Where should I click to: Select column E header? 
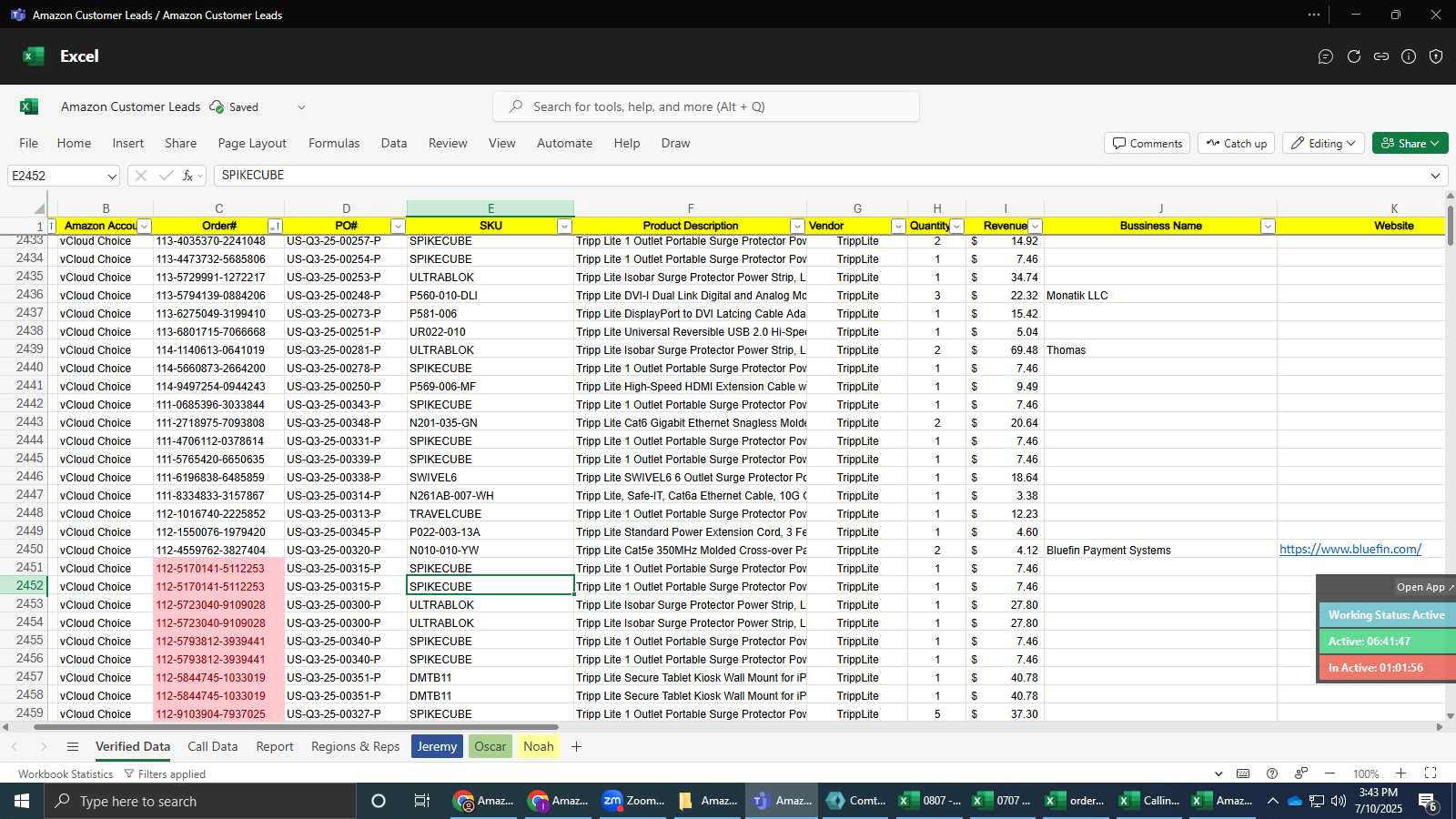pyautogui.click(x=490, y=208)
